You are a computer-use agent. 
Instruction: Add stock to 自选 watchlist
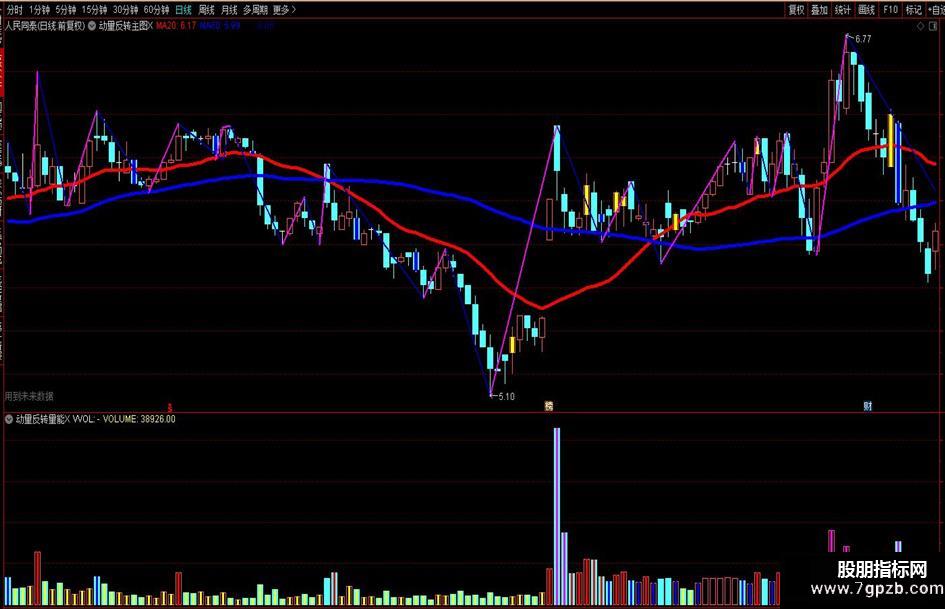tap(937, 10)
